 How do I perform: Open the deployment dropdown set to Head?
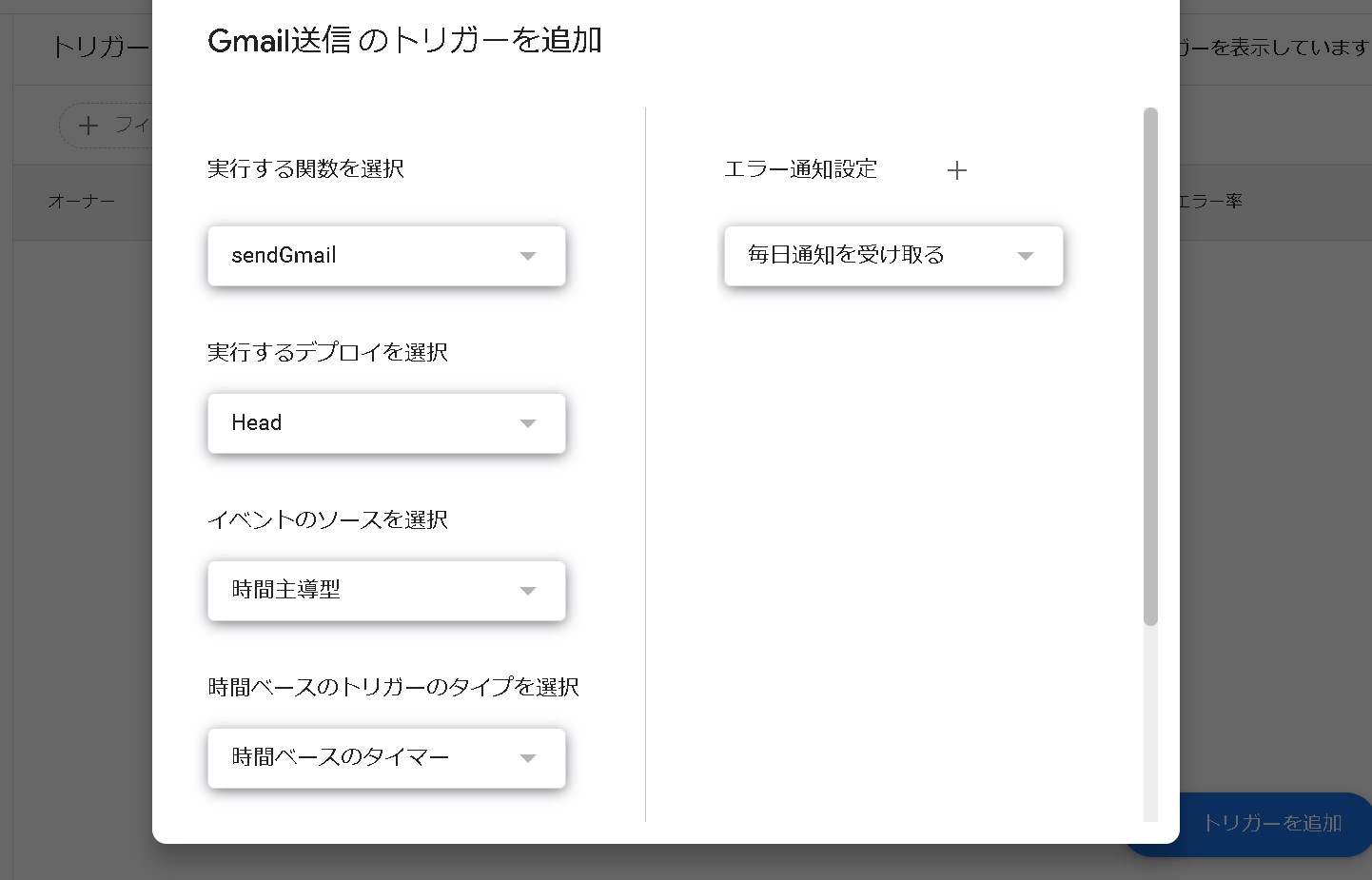click(x=386, y=423)
